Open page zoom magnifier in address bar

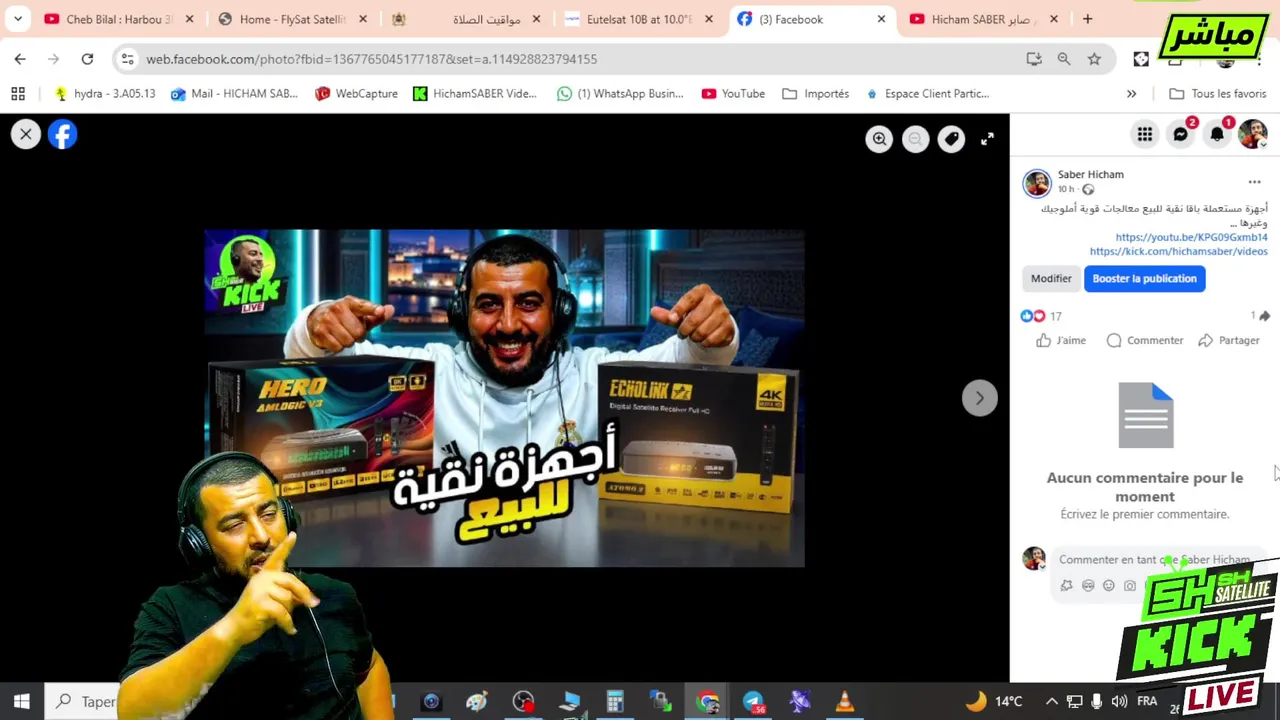coord(1064,59)
